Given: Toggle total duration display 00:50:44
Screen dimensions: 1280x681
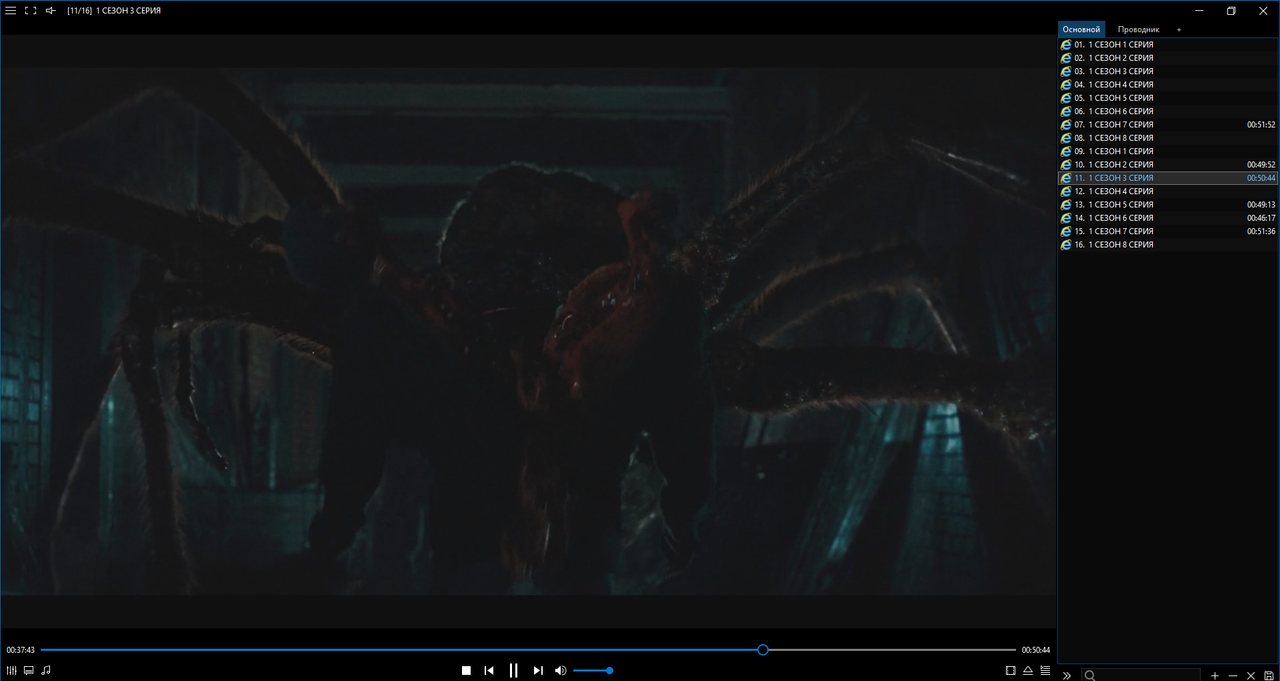Looking at the screenshot, I should click(1036, 650).
